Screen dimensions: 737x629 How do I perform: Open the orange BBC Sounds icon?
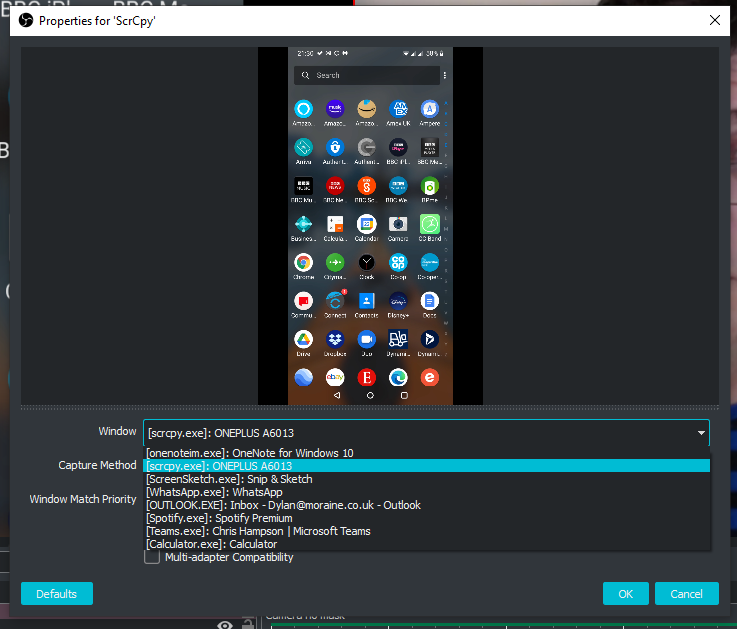click(367, 186)
